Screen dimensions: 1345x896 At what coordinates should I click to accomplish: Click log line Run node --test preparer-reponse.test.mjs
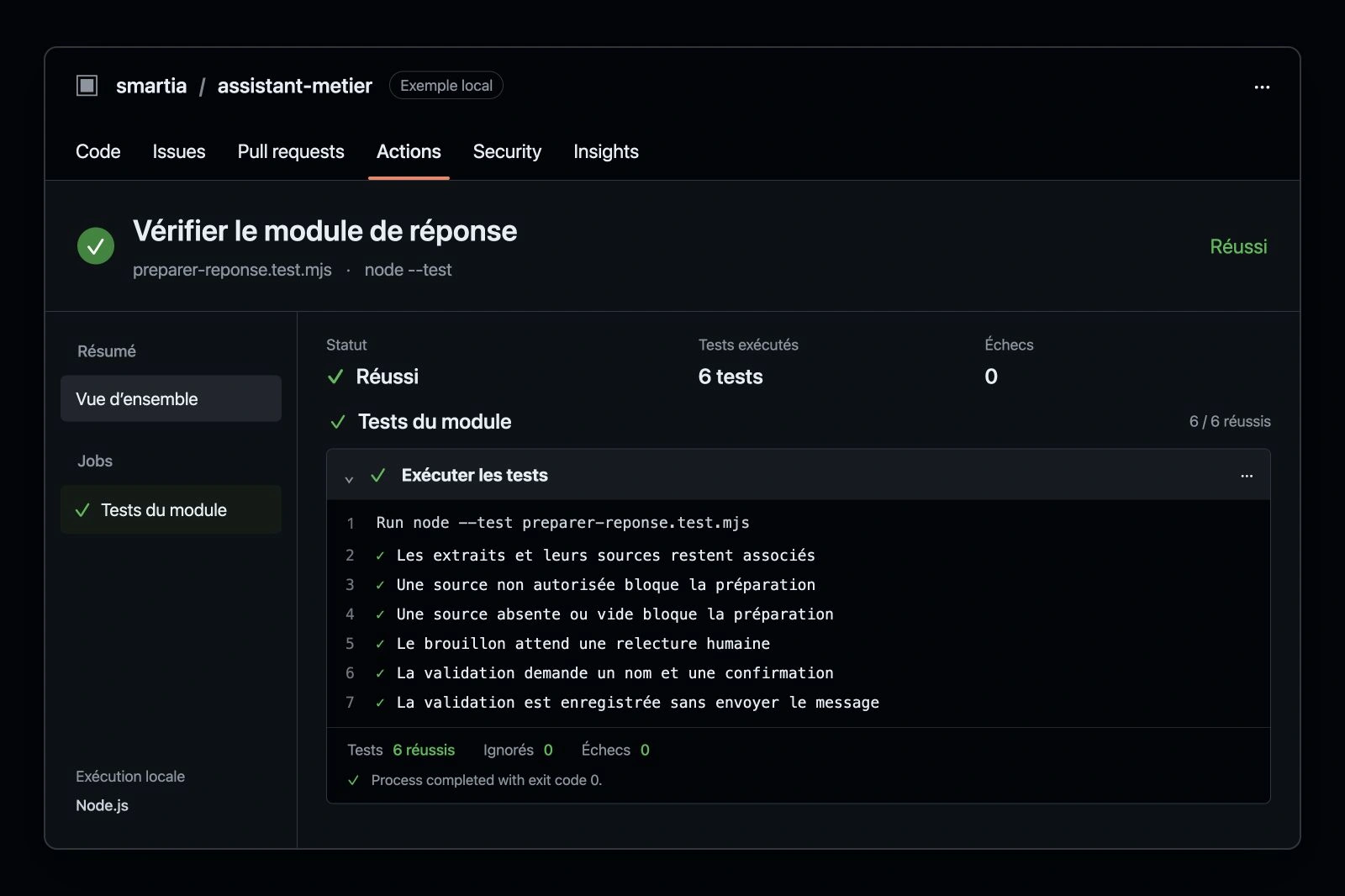(x=563, y=523)
